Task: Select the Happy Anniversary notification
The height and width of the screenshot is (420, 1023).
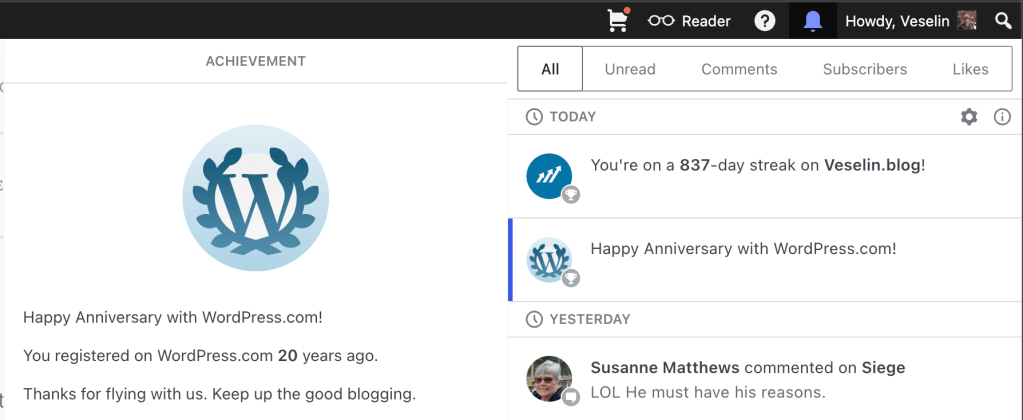Action: coord(765,260)
